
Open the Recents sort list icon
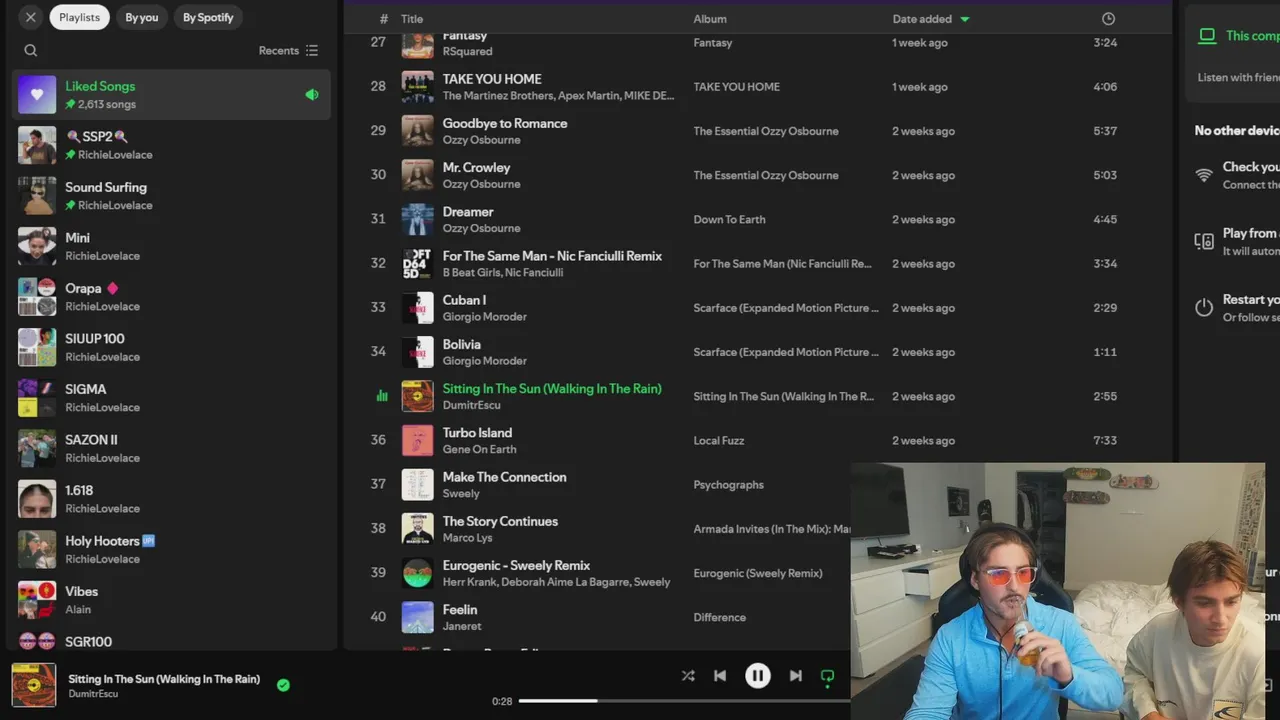click(x=312, y=50)
